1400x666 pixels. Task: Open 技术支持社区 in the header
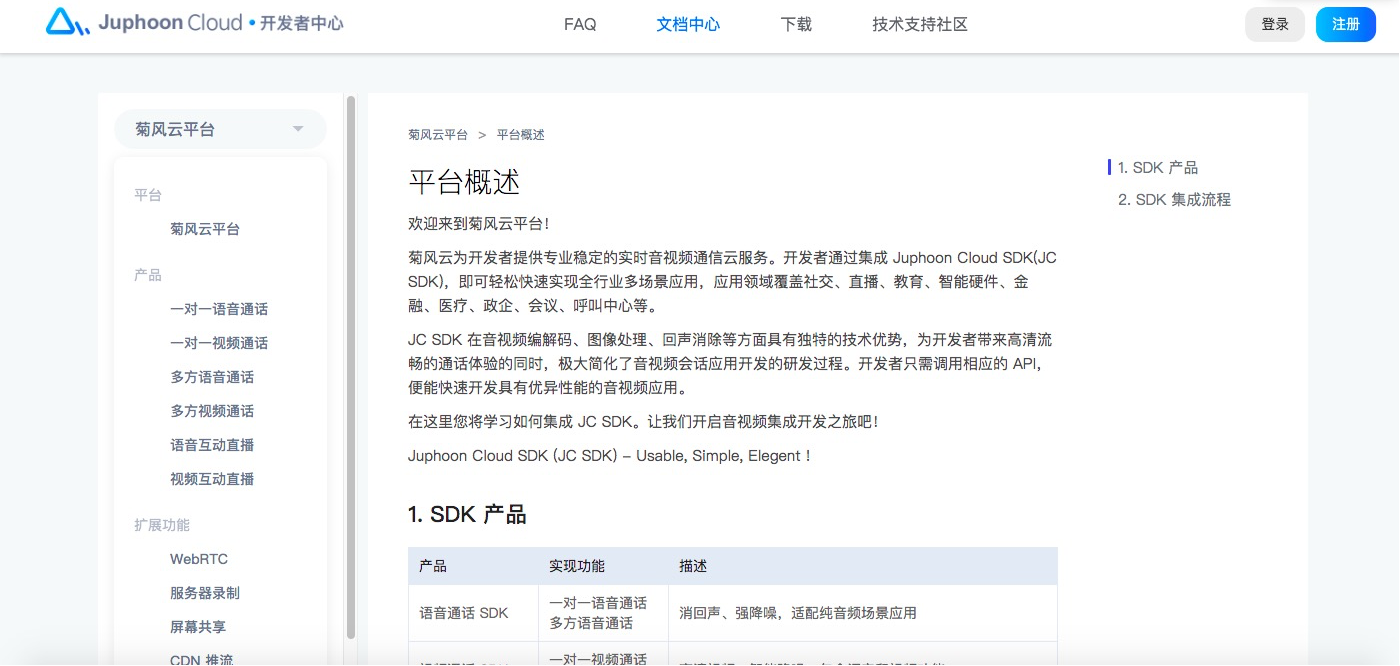tap(920, 24)
